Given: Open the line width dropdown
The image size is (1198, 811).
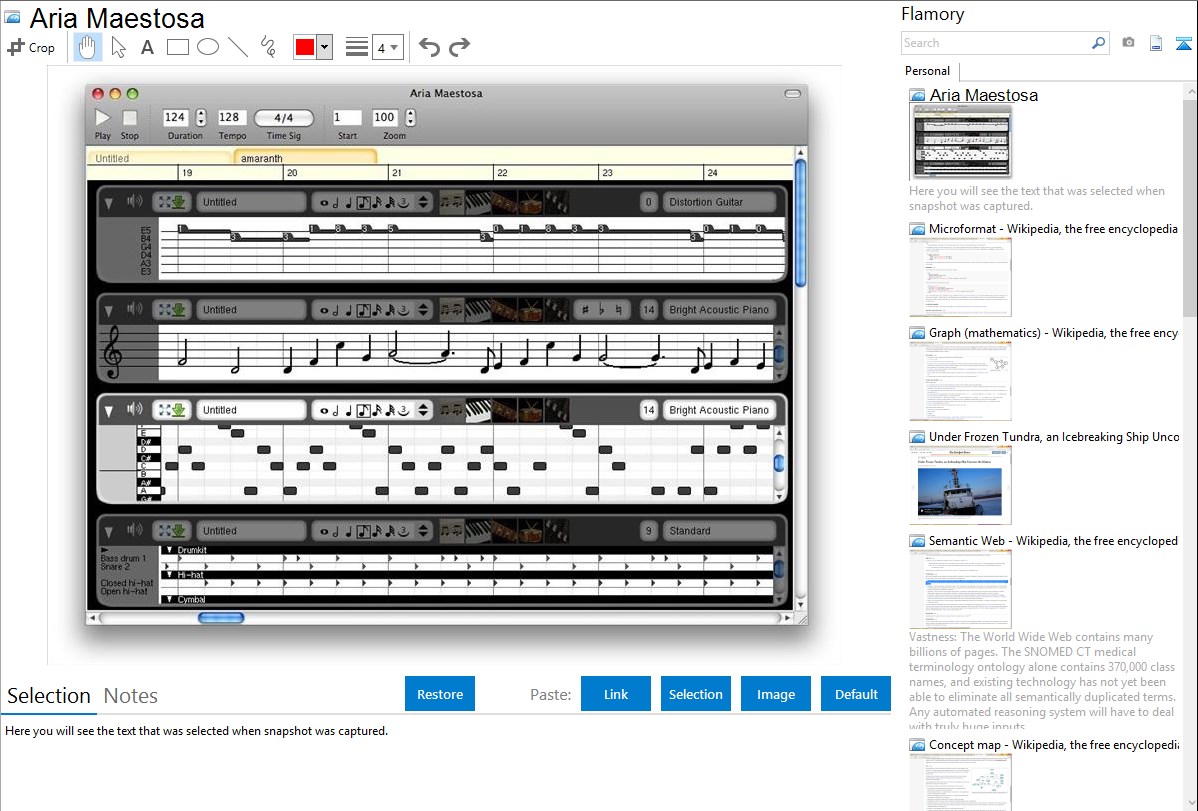Looking at the screenshot, I should [387, 47].
